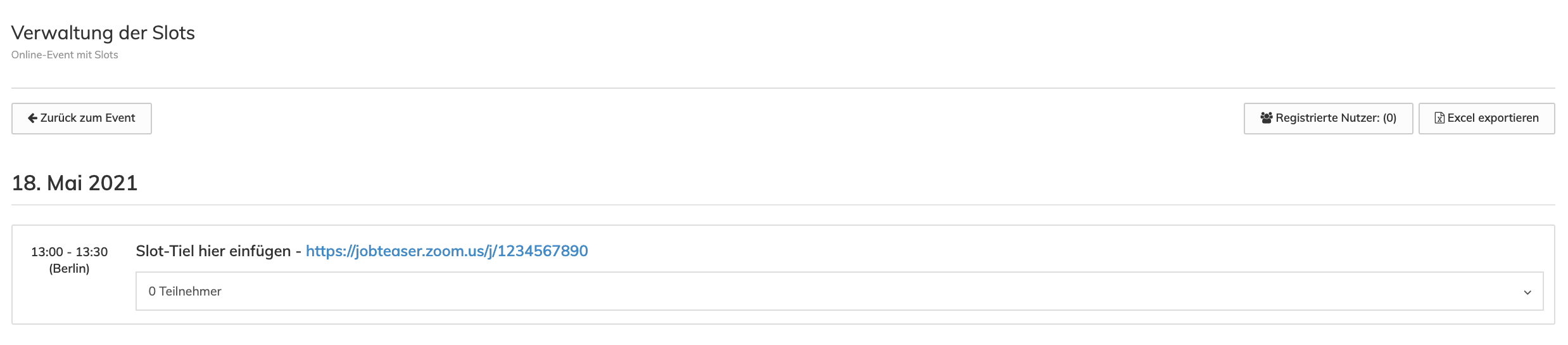The height and width of the screenshot is (345, 1568).
Task: Click the Excel file icon
Action: tap(1439, 119)
